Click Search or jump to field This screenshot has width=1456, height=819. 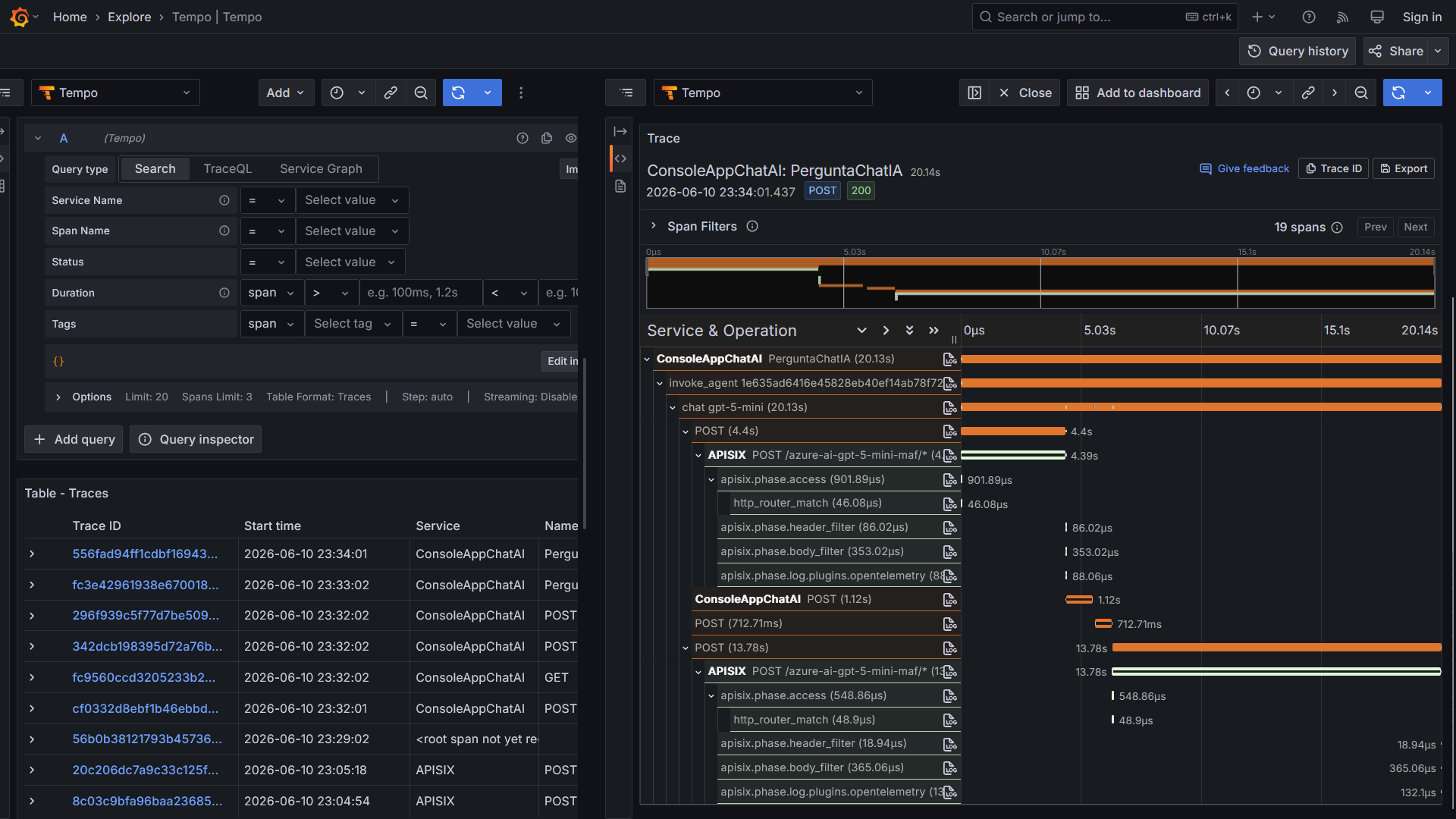point(1105,17)
